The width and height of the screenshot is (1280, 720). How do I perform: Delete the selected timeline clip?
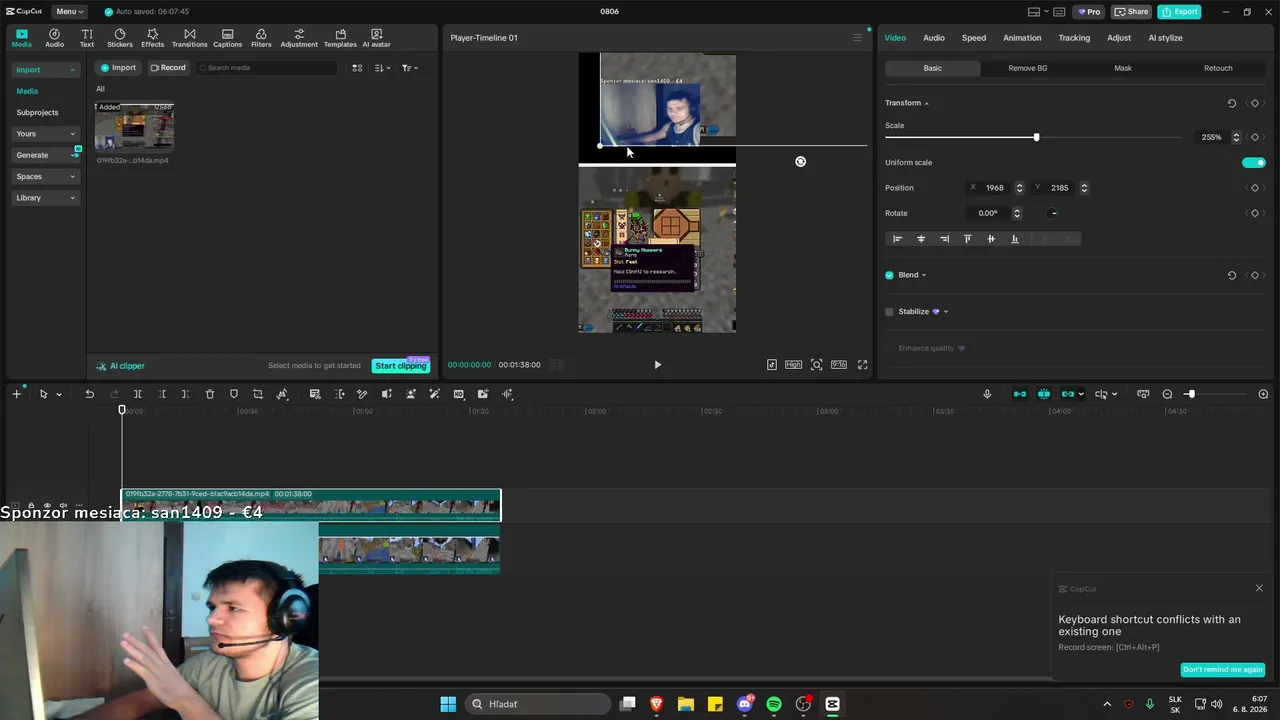coord(210,394)
